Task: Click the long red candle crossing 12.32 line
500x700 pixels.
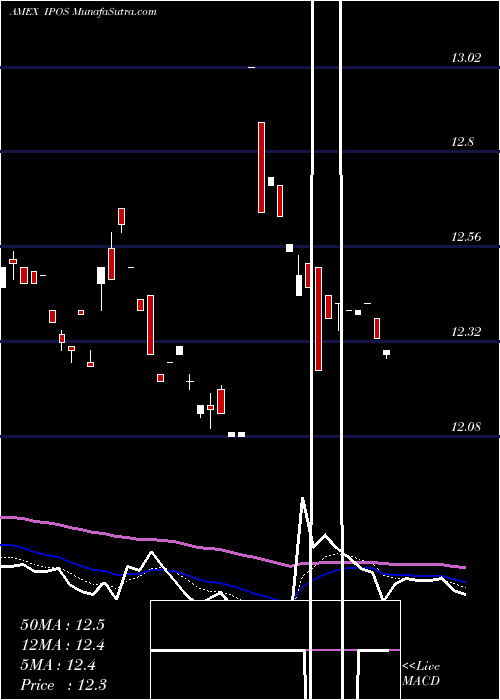Action: coord(318,319)
